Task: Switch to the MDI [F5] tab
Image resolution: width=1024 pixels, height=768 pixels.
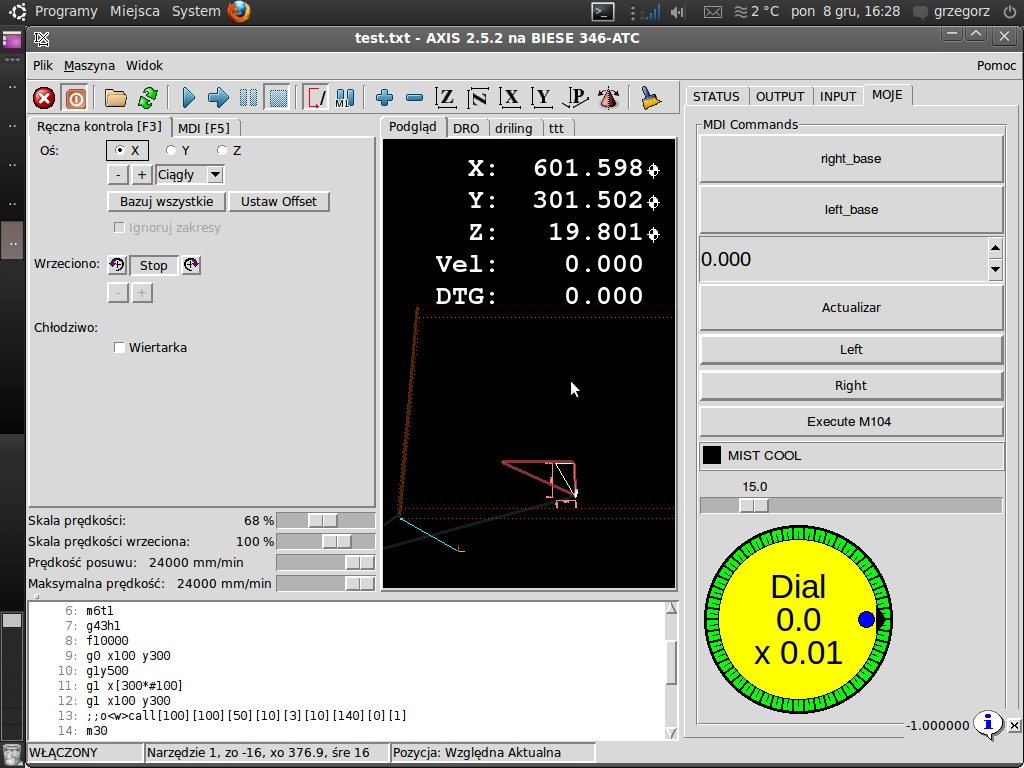Action: tap(204, 128)
